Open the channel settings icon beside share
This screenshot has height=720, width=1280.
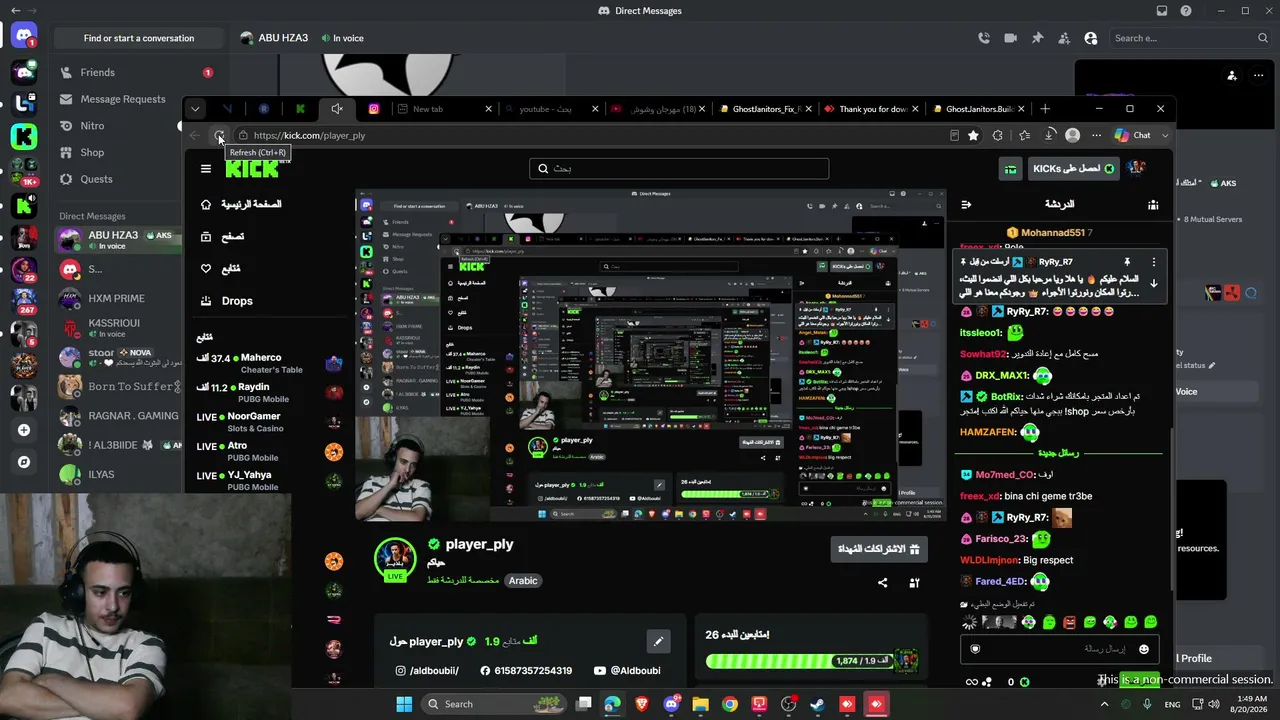click(x=914, y=583)
